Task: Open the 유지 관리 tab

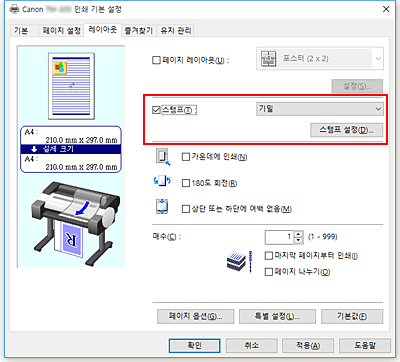Action: [176, 31]
